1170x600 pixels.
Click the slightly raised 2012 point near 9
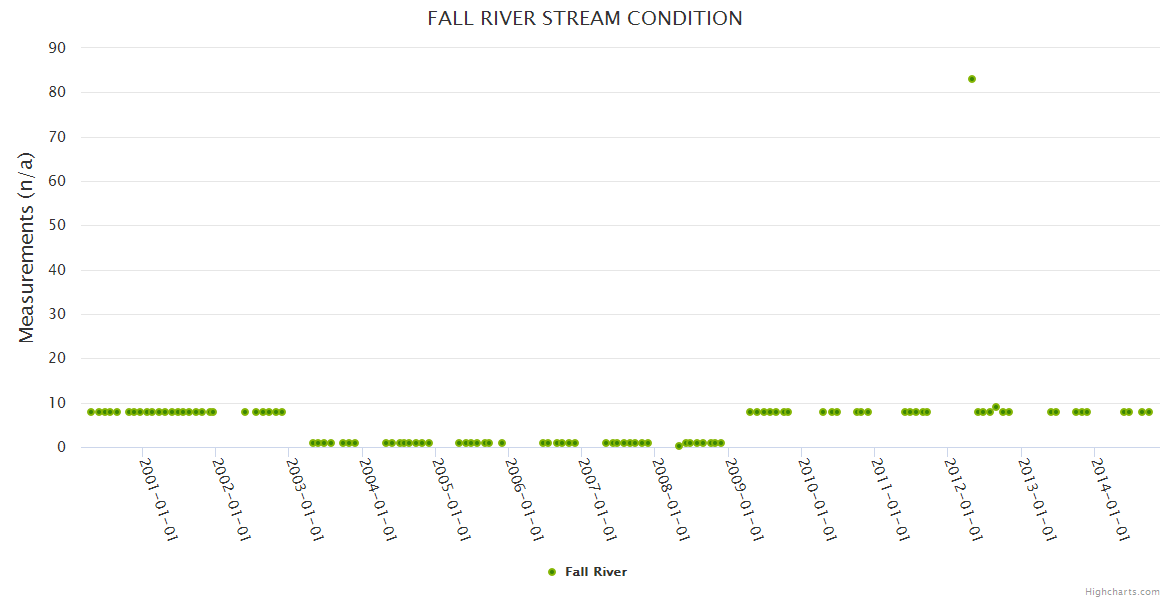point(996,407)
